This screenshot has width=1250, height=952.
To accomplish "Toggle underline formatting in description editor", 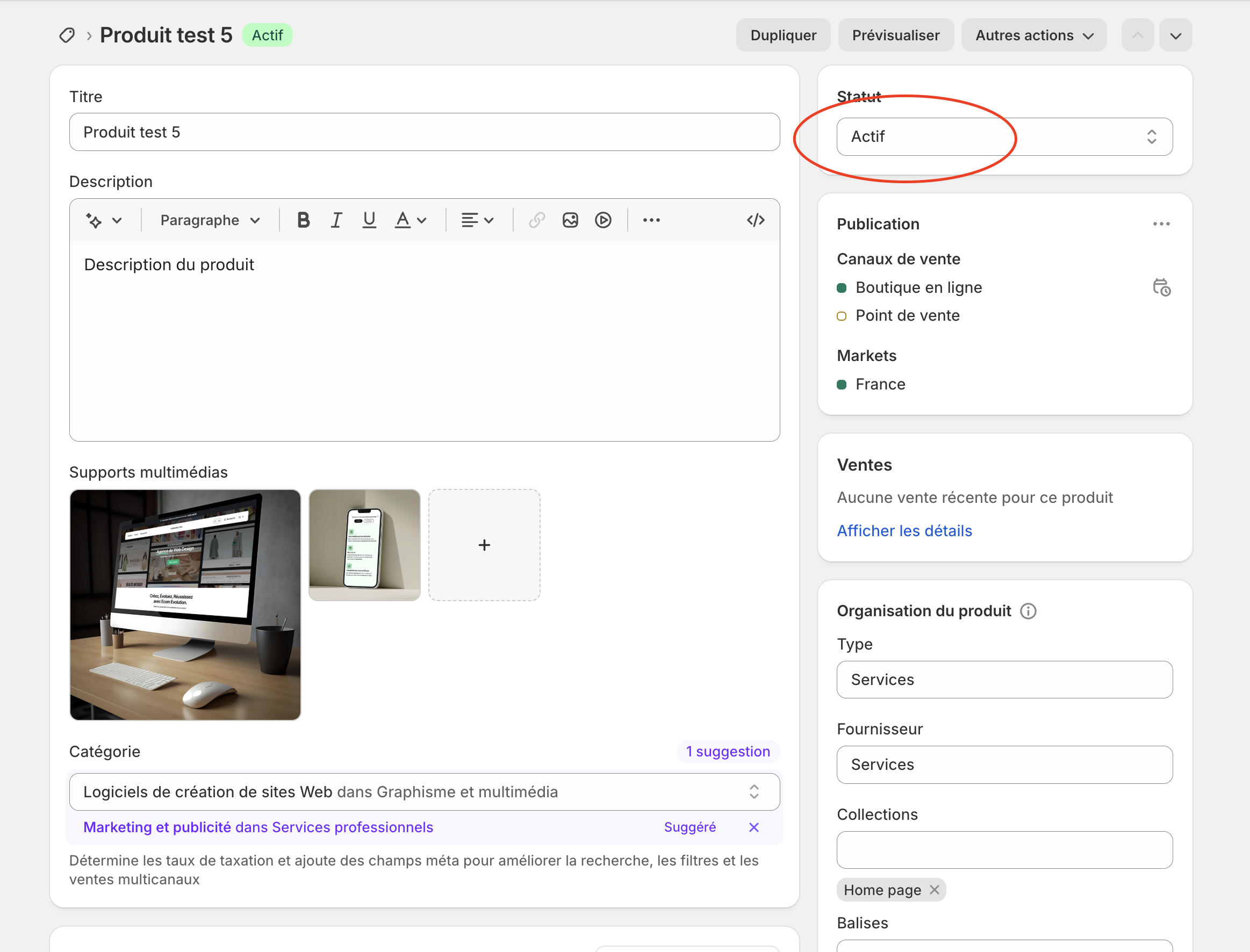I will [x=369, y=220].
